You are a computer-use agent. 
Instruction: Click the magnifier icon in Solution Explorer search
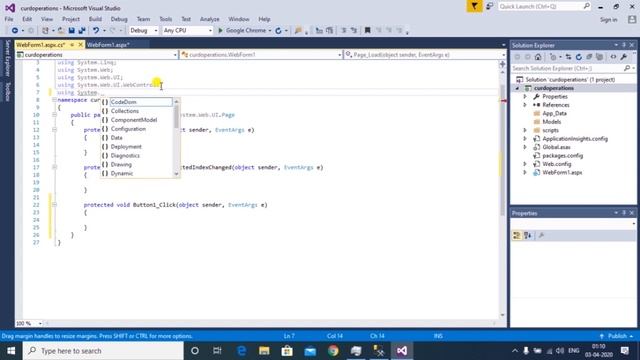627,68
